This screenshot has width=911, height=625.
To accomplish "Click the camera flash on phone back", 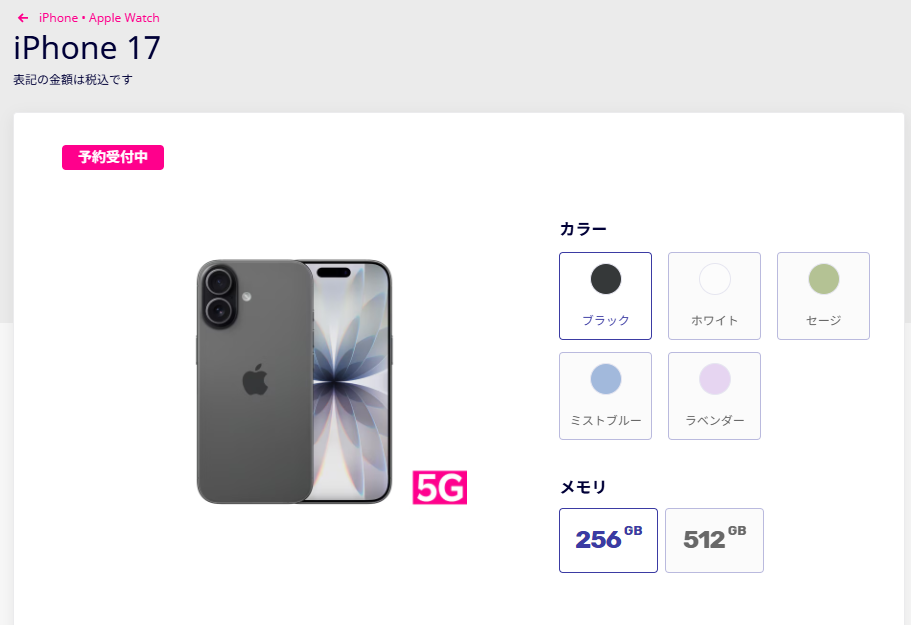I will coord(246,297).
